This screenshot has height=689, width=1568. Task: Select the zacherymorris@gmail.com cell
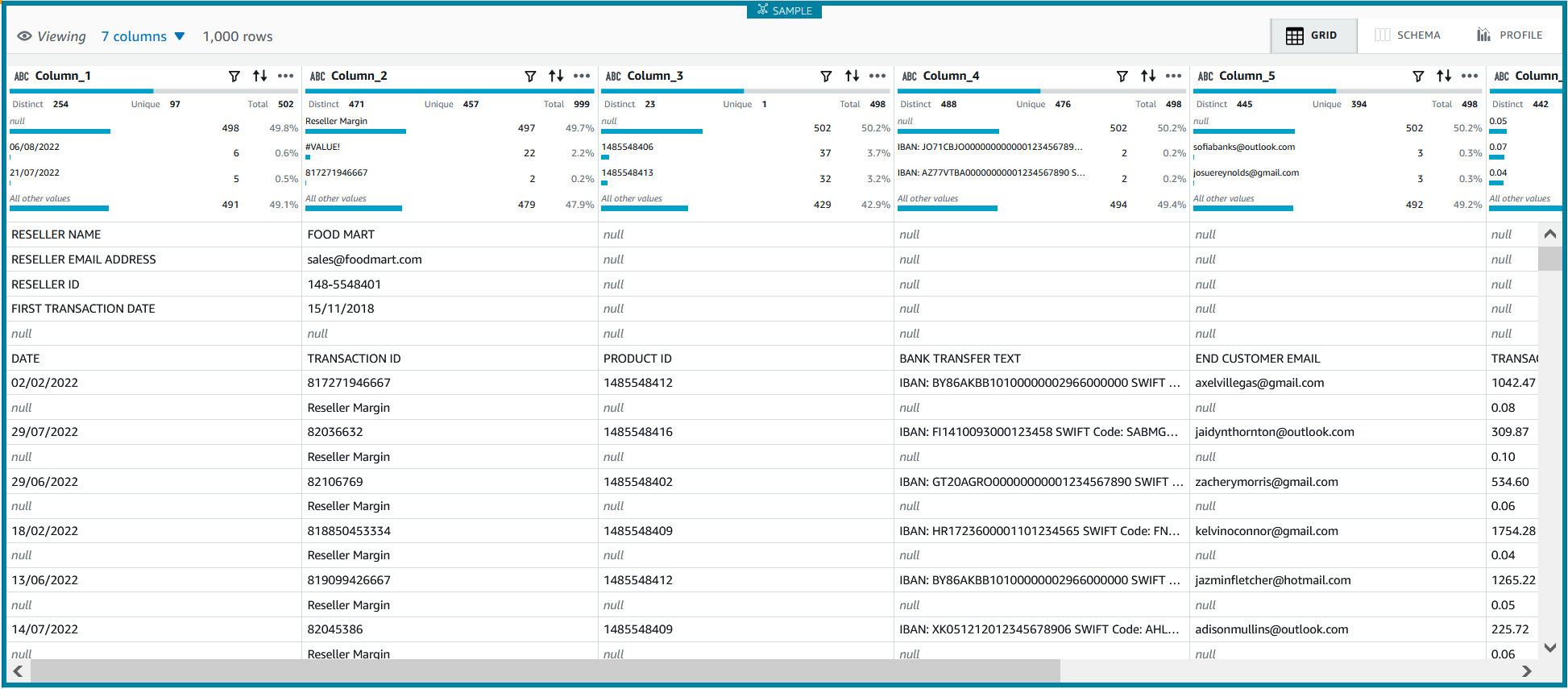[x=1338, y=482]
